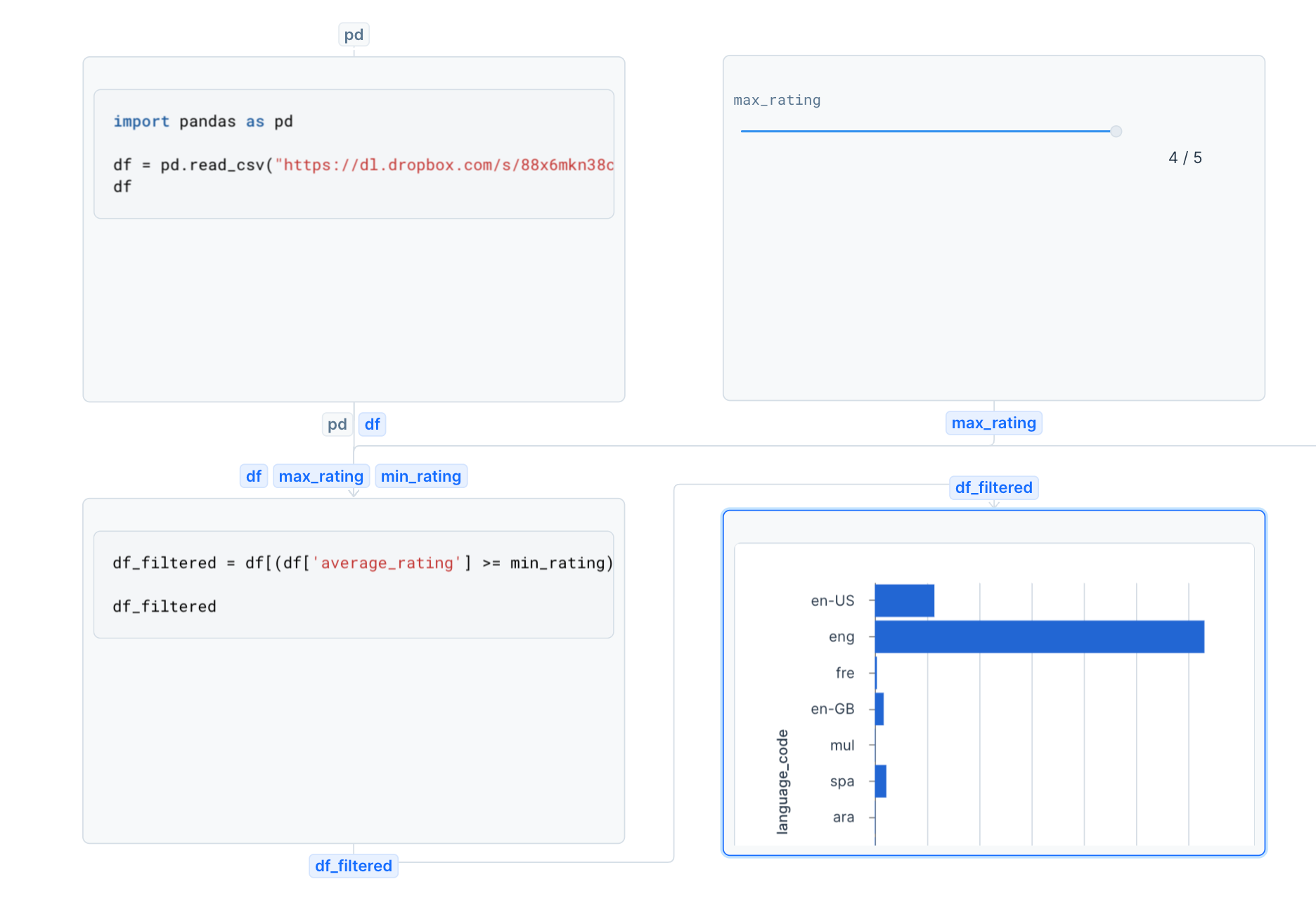Select the min_rating input tag

point(420,476)
